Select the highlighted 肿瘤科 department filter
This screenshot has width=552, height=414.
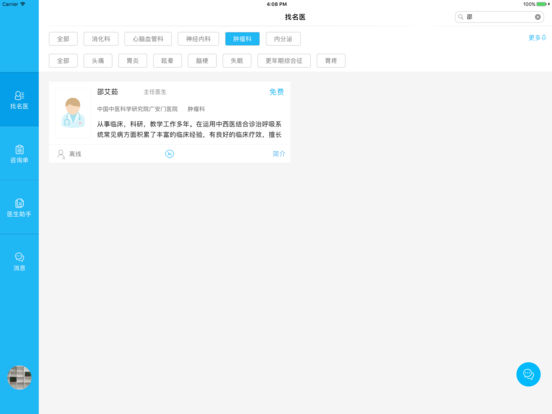click(x=243, y=39)
